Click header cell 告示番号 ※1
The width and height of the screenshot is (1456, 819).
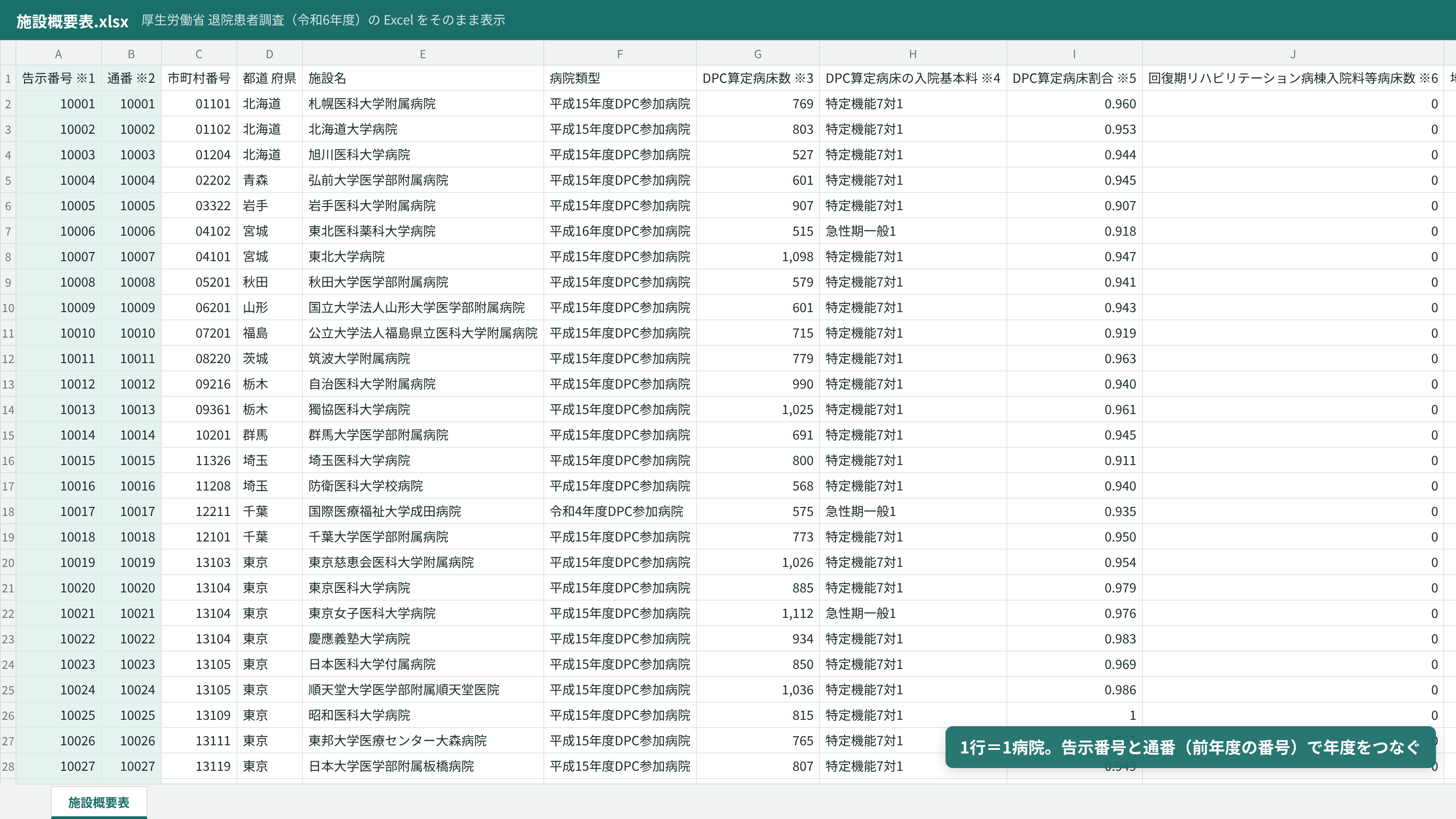click(x=58, y=79)
